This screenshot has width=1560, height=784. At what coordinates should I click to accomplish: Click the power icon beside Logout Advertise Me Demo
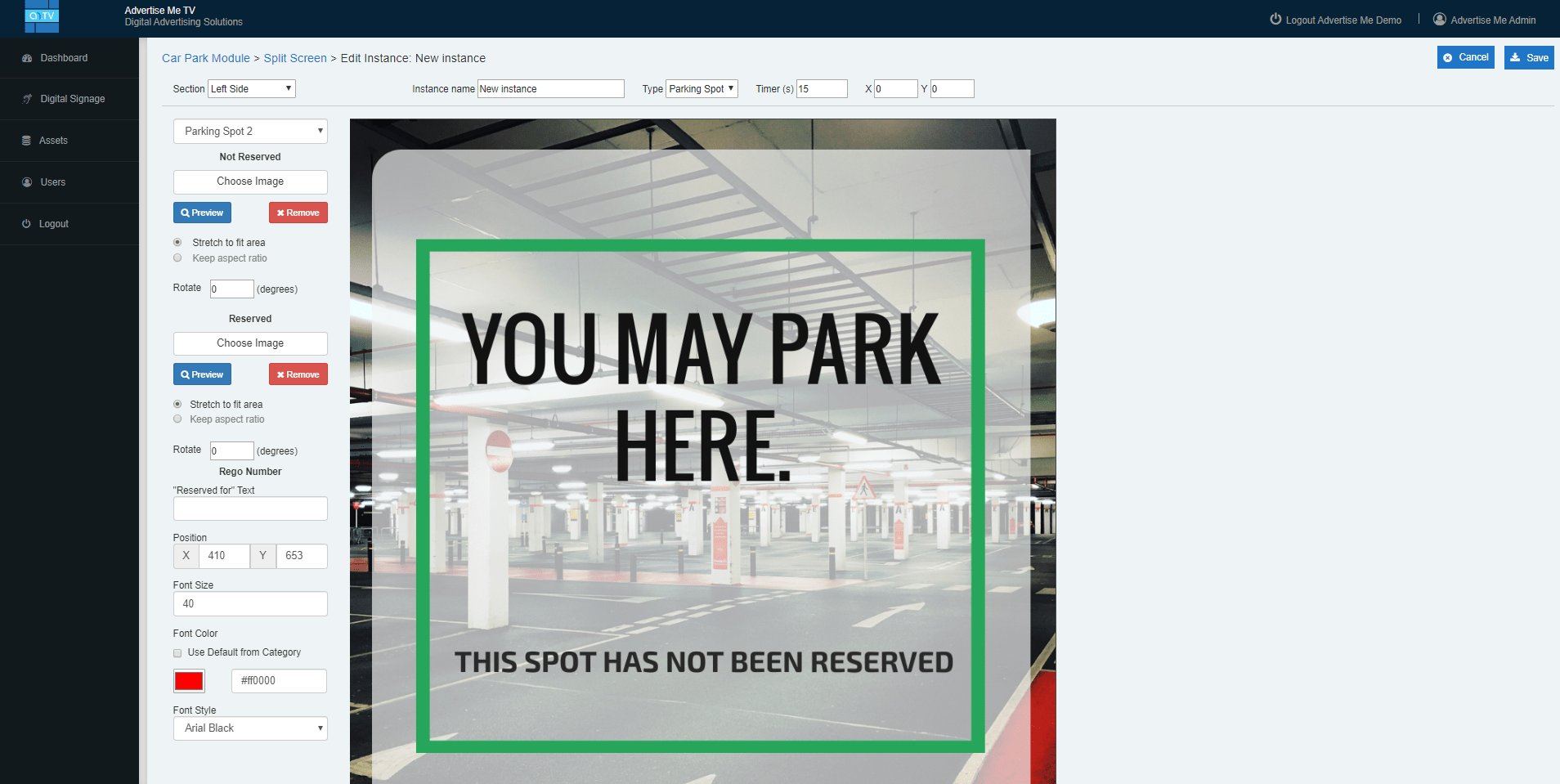[x=1275, y=20]
